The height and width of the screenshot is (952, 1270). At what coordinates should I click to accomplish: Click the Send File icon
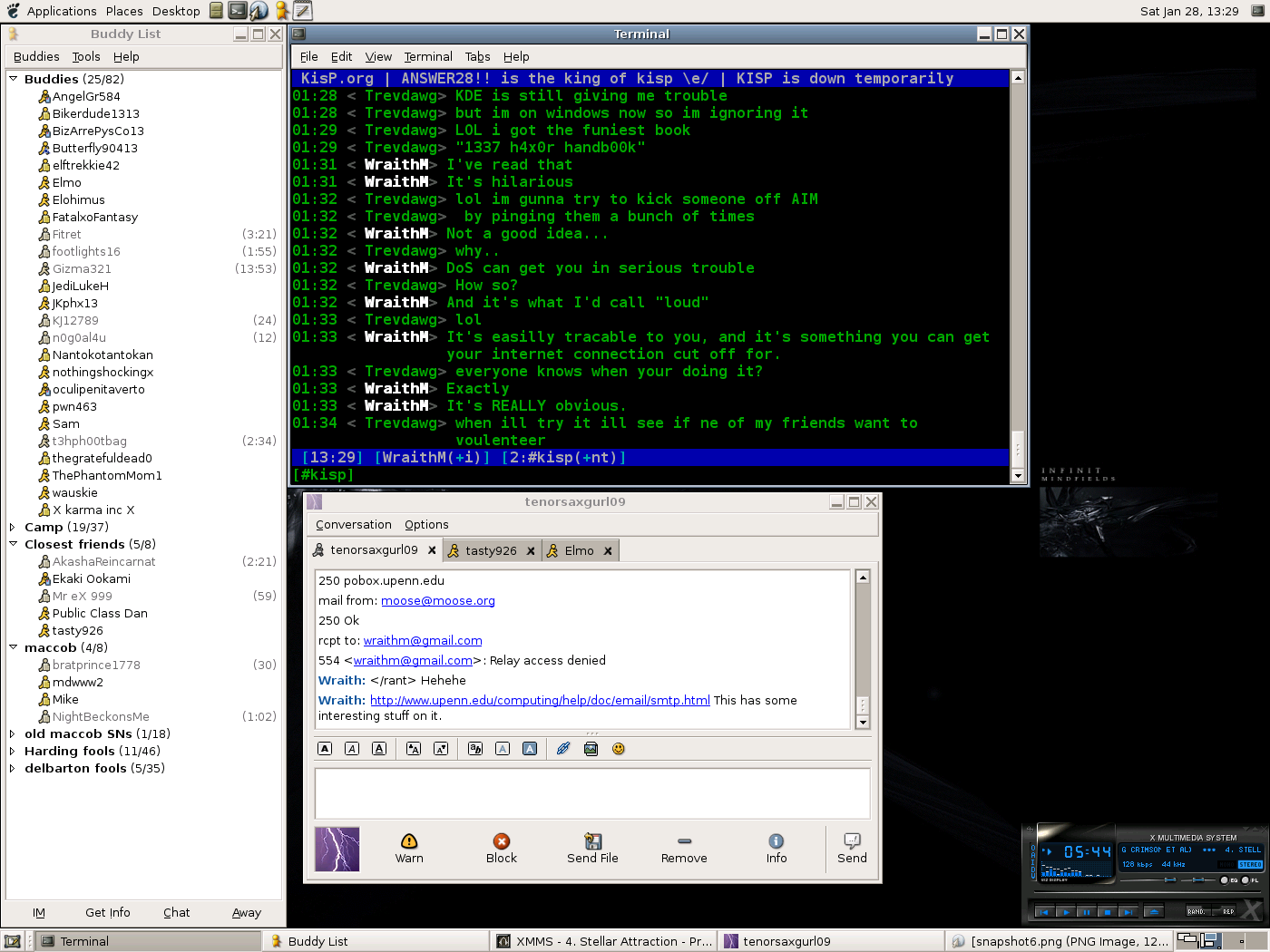(592, 848)
